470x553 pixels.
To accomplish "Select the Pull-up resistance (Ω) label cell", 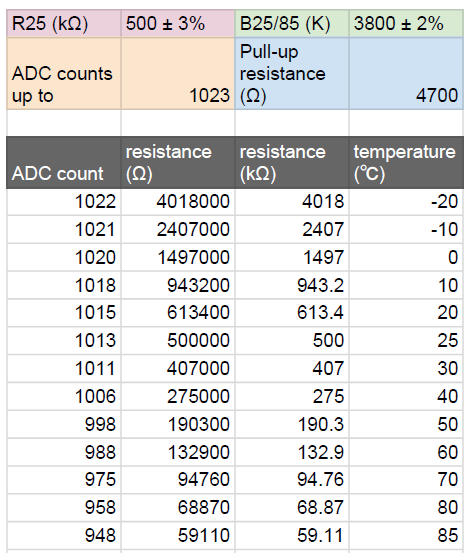I will coord(292,73).
